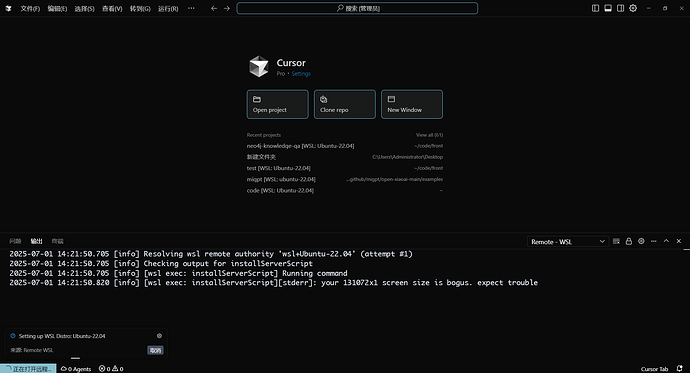Viewport: 690px width, 373px height.
Task: Toggle the primary sidebar layout icon
Action: (595, 8)
